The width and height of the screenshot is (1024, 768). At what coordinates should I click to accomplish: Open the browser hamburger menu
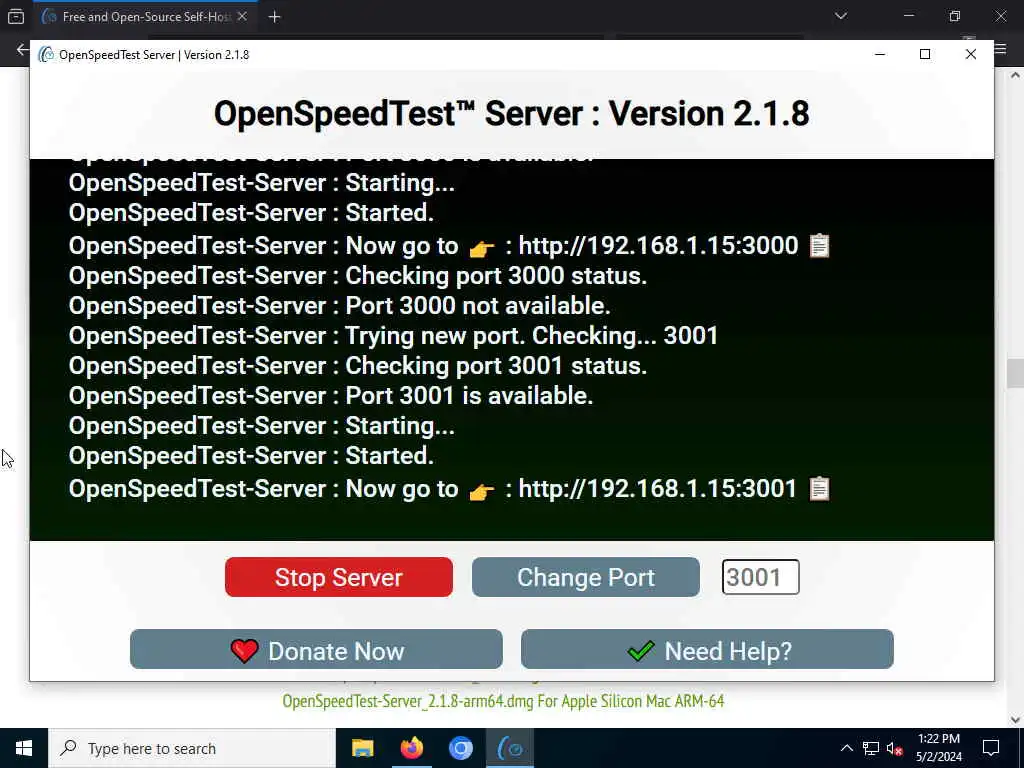click(1000, 50)
